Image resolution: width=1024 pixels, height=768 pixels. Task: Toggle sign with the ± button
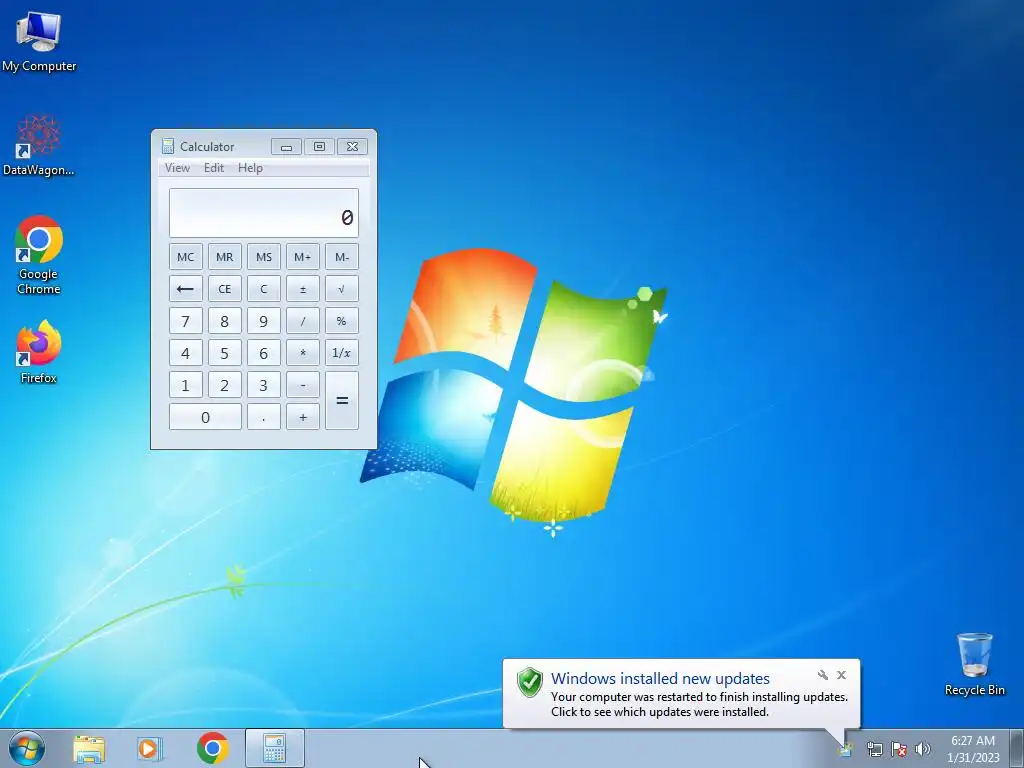click(x=302, y=289)
